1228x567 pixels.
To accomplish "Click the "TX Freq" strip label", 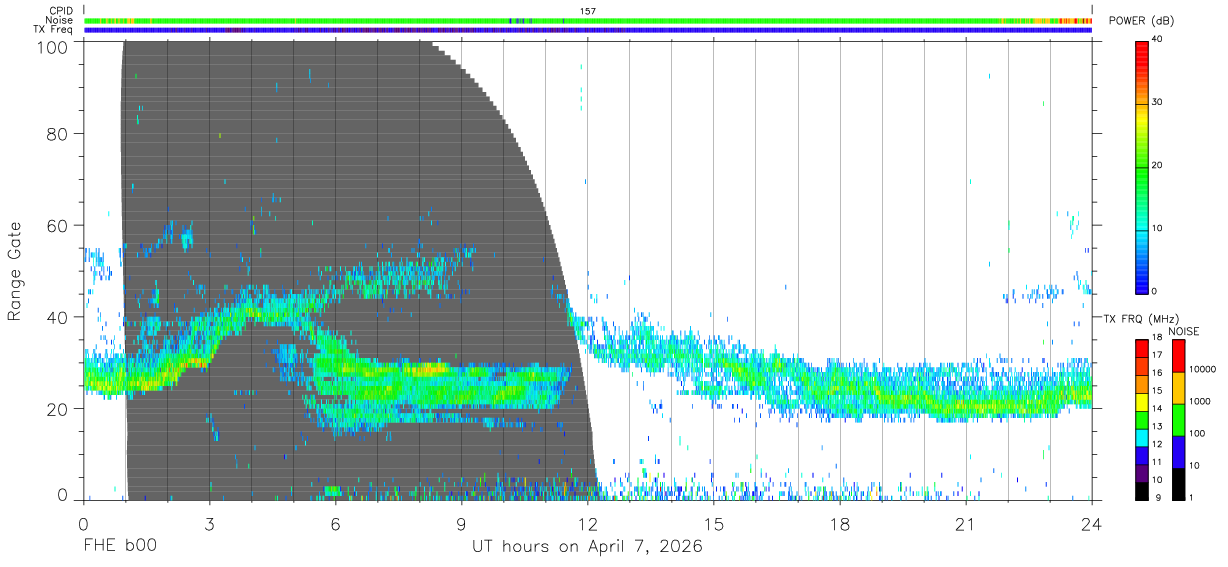I will click(x=54, y=30).
